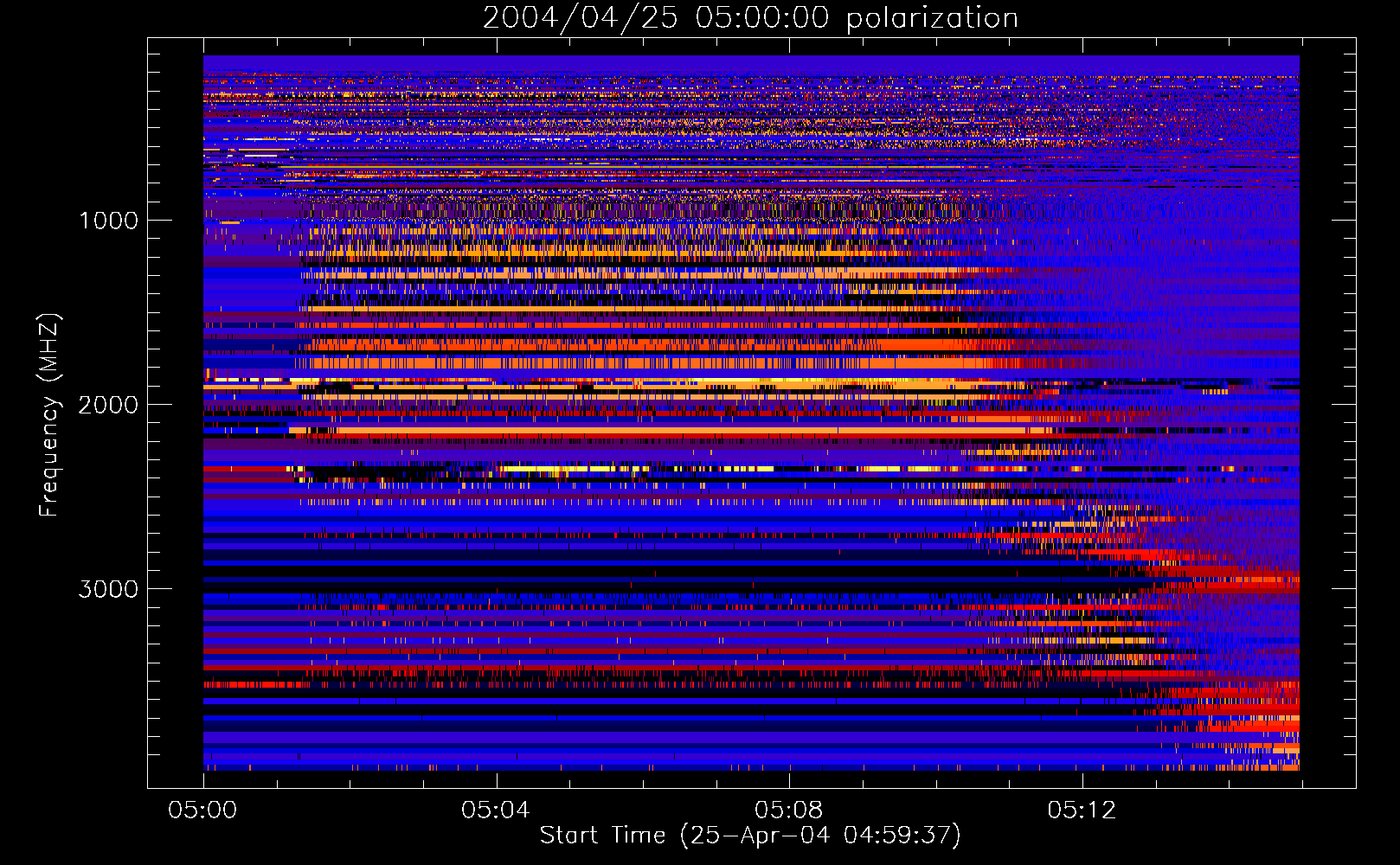The image size is (1400, 865).
Task: Click the 'Start Time (25-Apr-04 04:59:37)' axis label
Action: click(750, 836)
